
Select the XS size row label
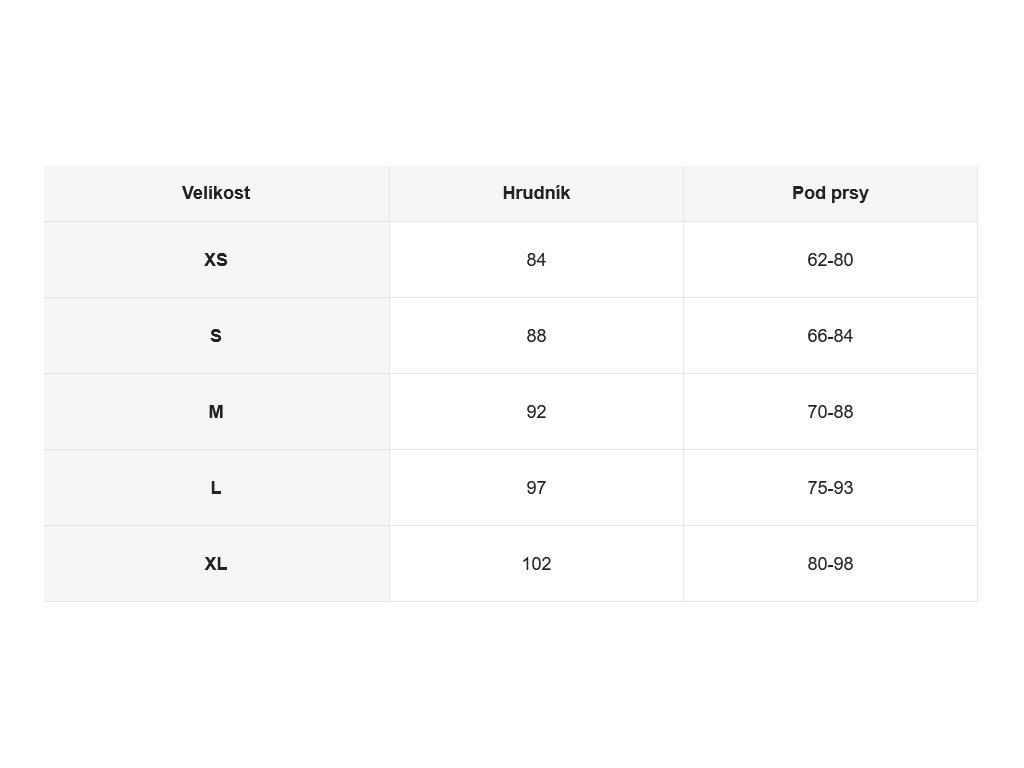(216, 260)
